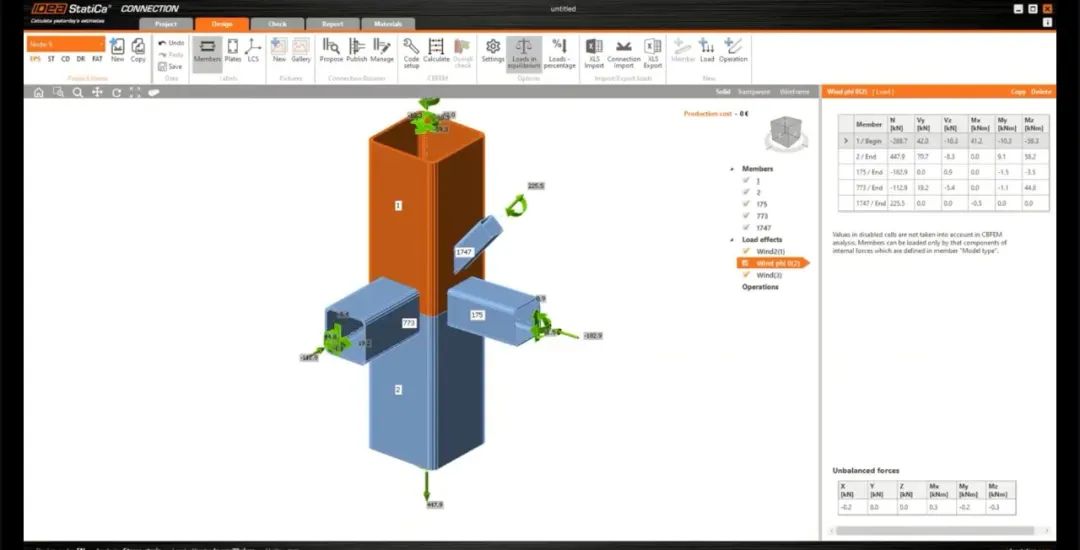Open the Propose connection tool
The image size is (1080, 550).
click(x=331, y=48)
